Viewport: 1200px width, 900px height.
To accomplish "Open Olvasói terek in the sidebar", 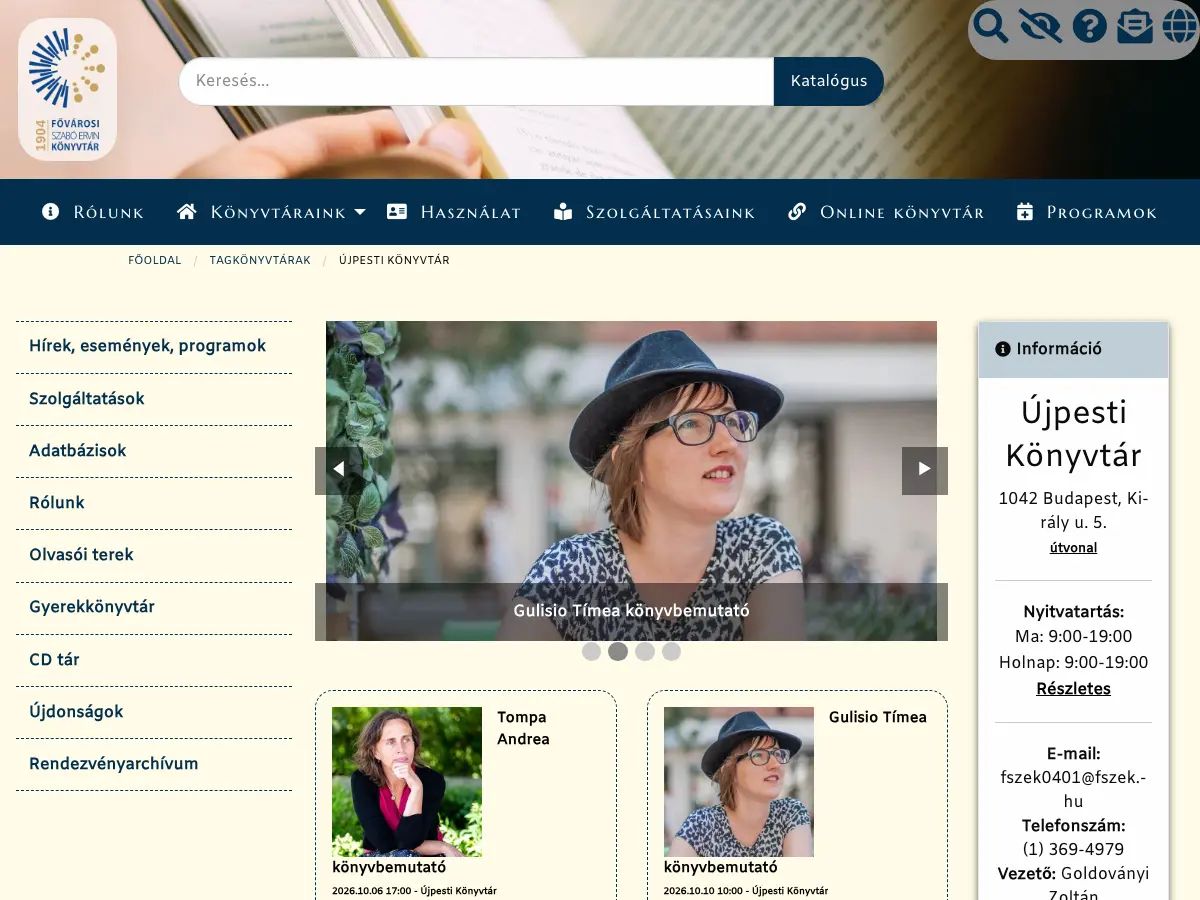I will tap(154, 555).
